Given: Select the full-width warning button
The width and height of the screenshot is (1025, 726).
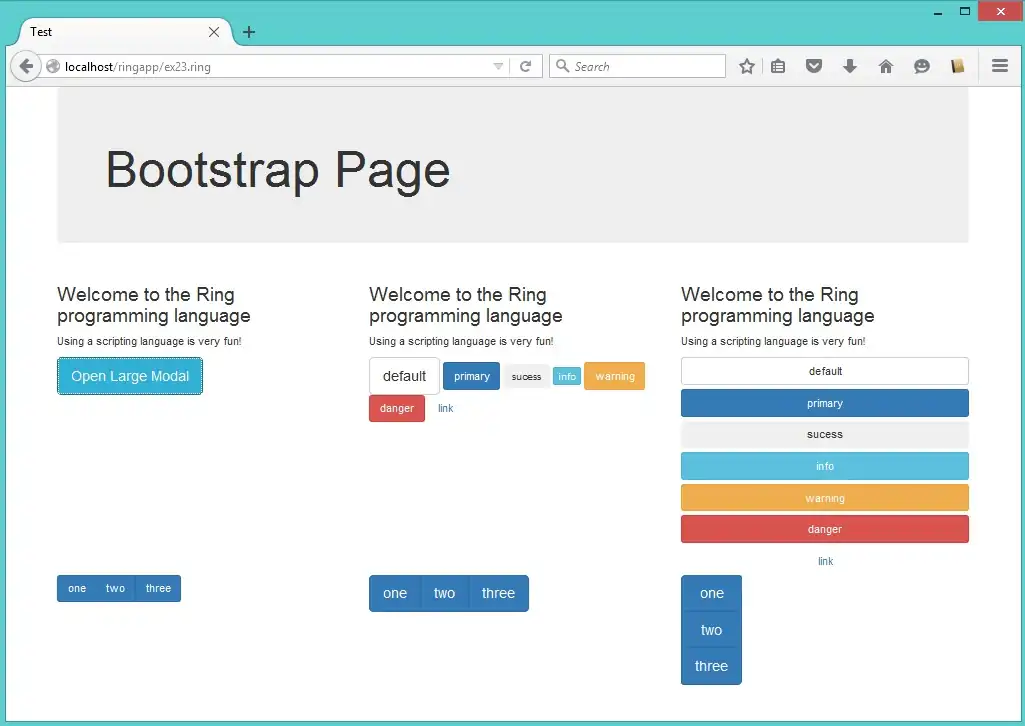Looking at the screenshot, I should [x=824, y=498].
